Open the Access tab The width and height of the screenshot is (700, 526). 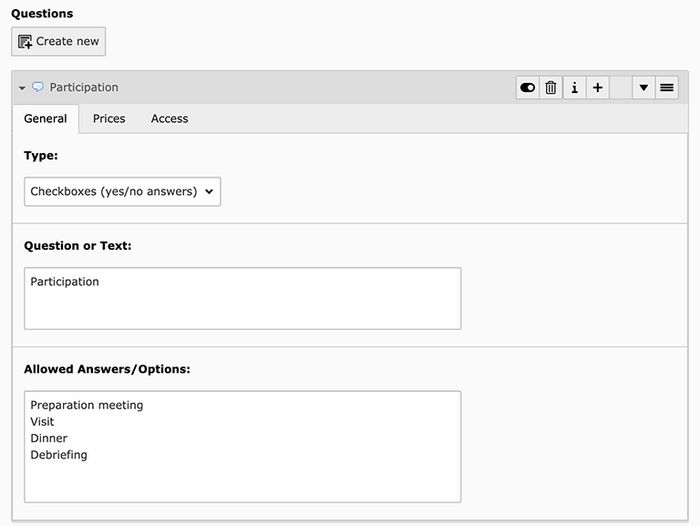point(169,118)
